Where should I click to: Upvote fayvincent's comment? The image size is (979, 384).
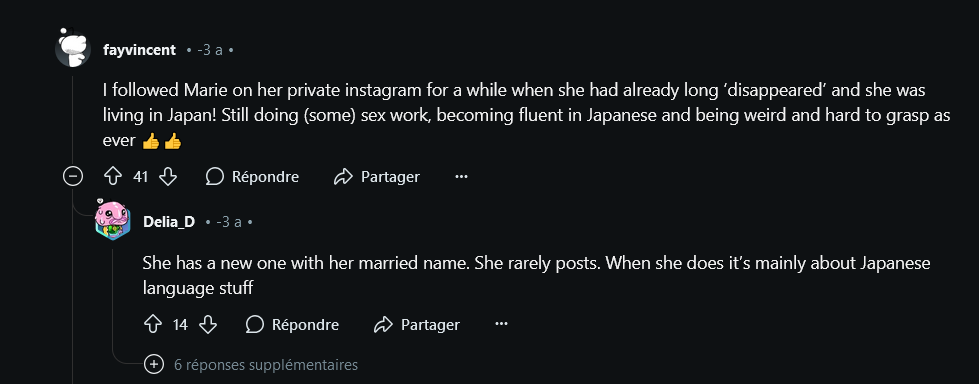113,177
